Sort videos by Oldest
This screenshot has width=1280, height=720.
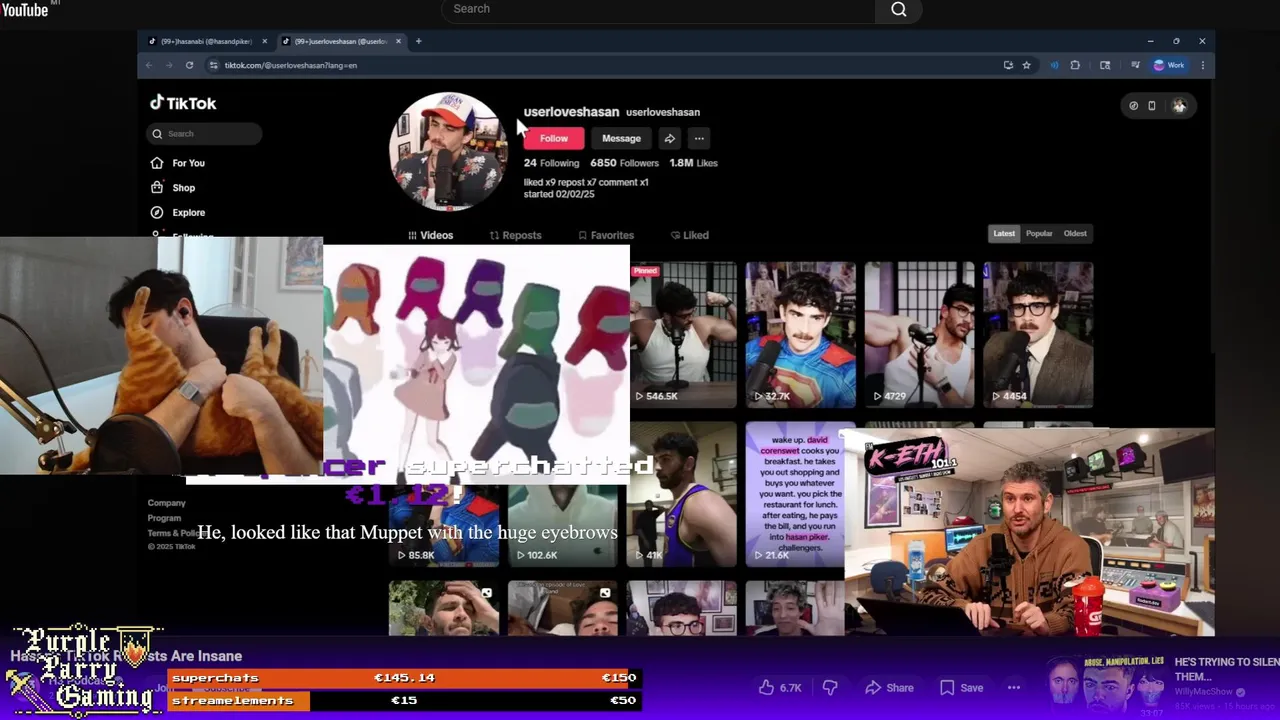tap(1075, 233)
